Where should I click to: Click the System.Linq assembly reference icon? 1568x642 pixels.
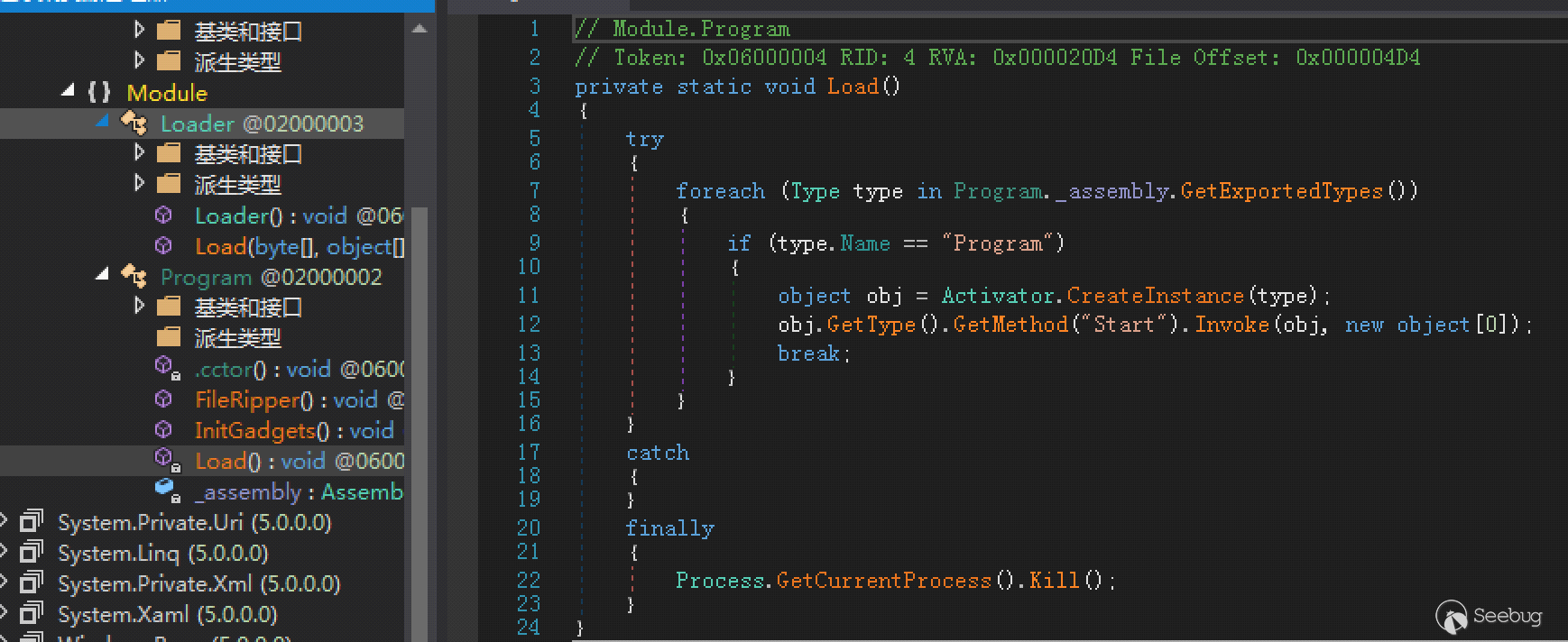[32, 553]
